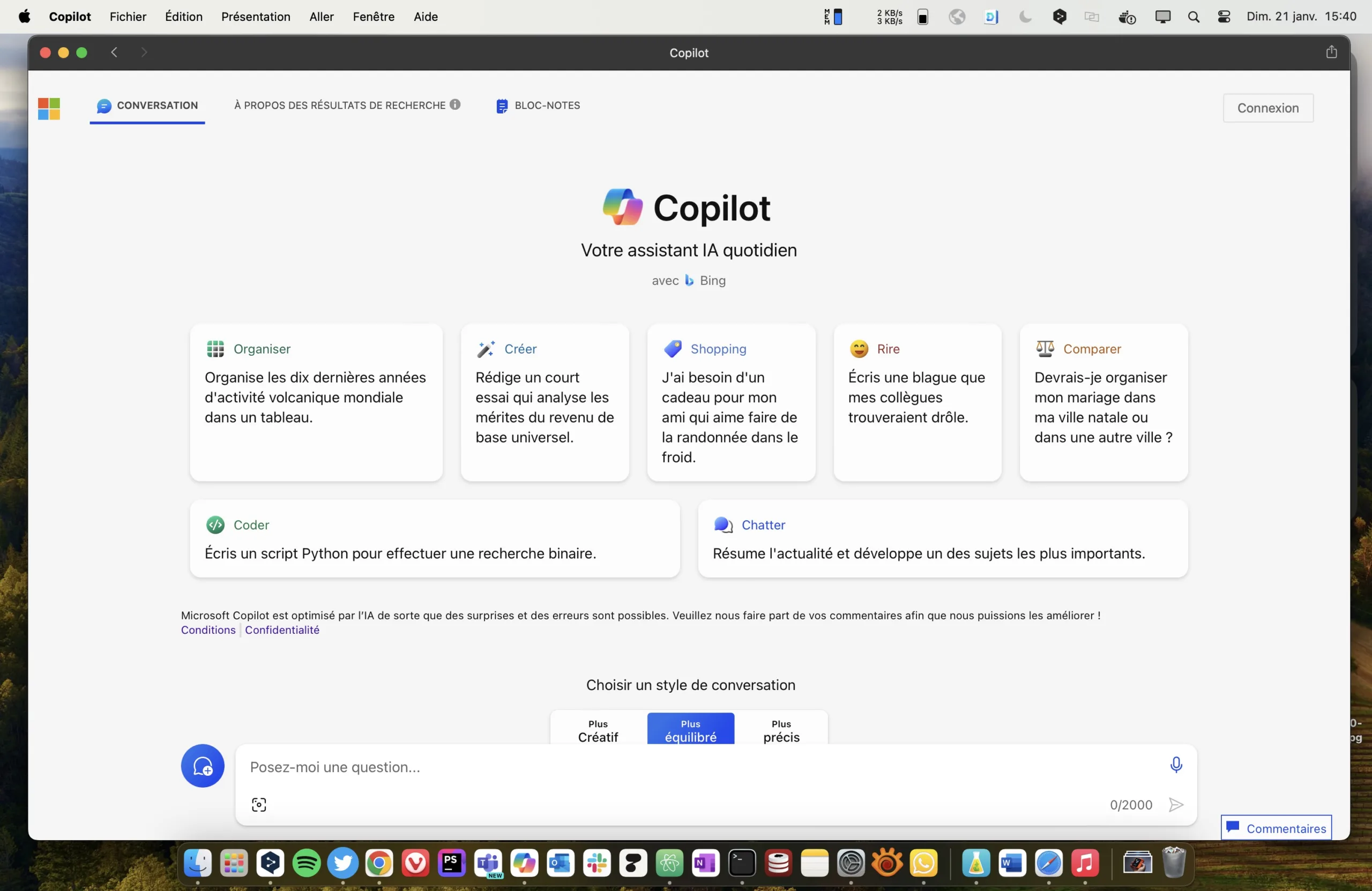
Task: Open the Aide menu
Action: pyautogui.click(x=426, y=17)
